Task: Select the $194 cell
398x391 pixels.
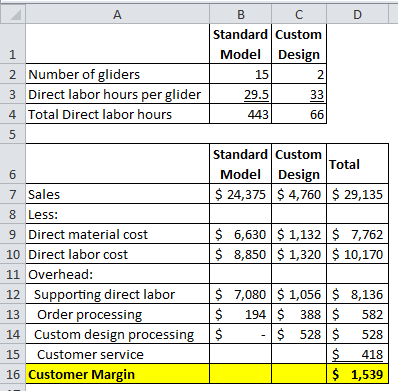Action: [x=240, y=314]
